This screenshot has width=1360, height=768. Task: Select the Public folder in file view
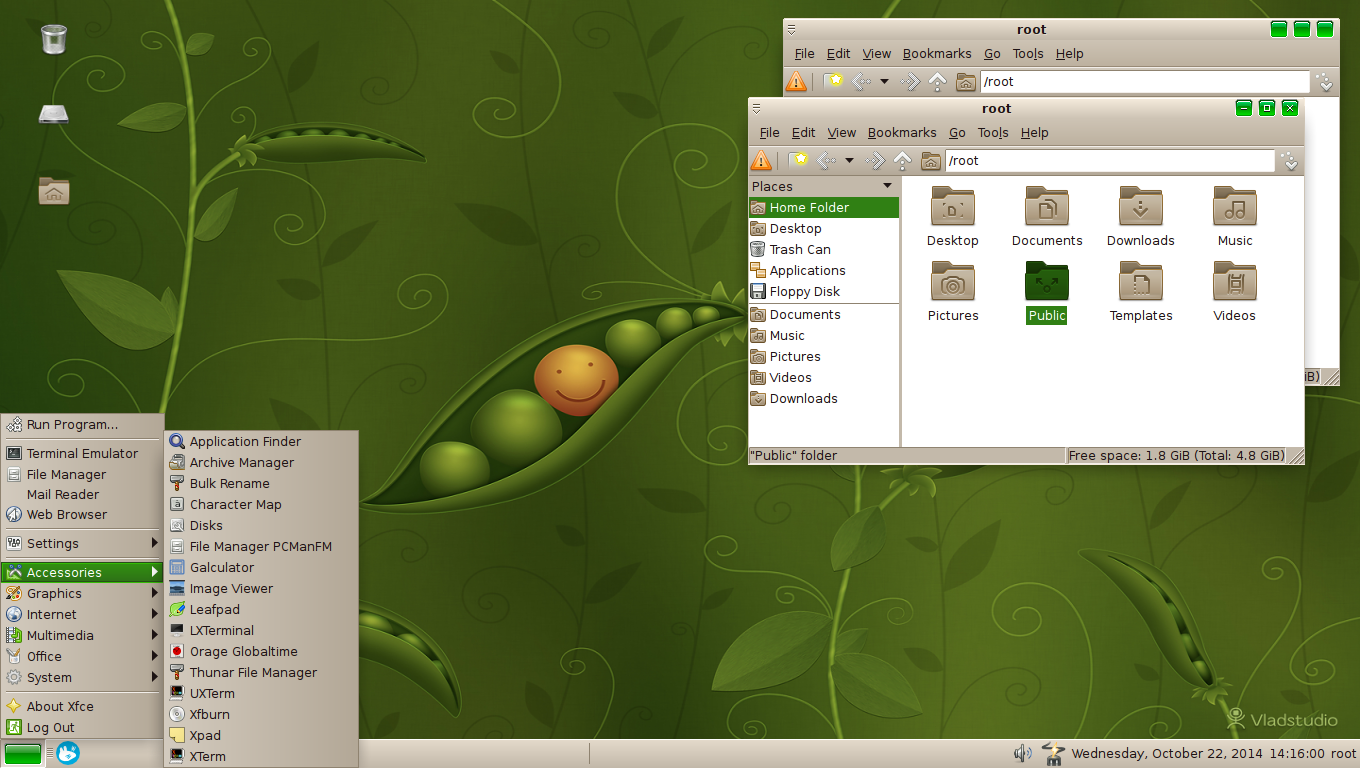click(x=1047, y=291)
